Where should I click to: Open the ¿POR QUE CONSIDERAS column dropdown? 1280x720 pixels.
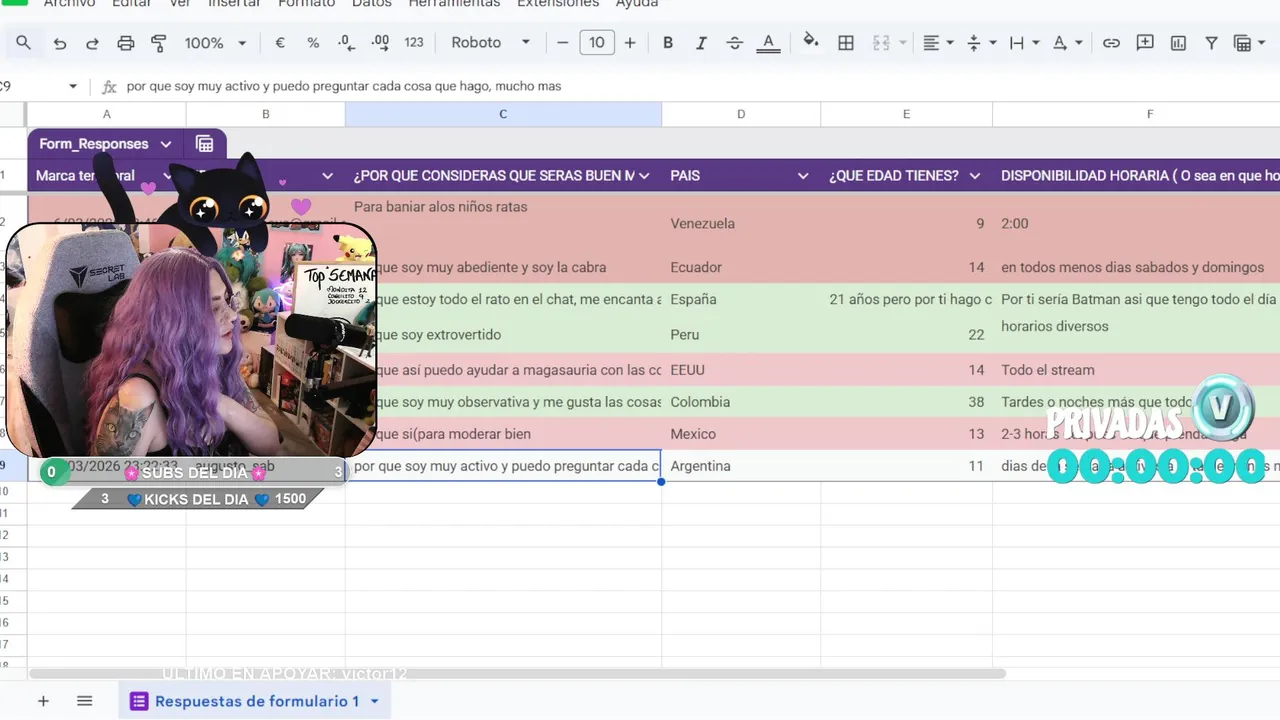click(x=645, y=176)
